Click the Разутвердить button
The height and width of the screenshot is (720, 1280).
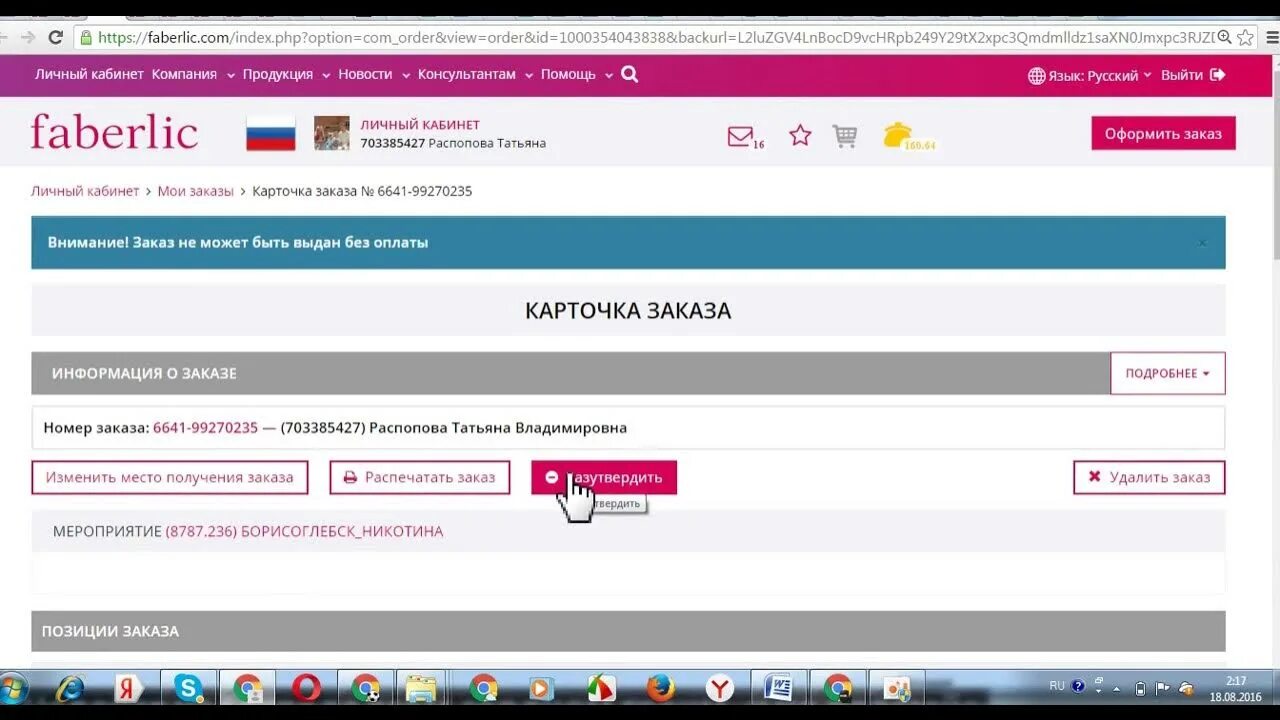(604, 477)
